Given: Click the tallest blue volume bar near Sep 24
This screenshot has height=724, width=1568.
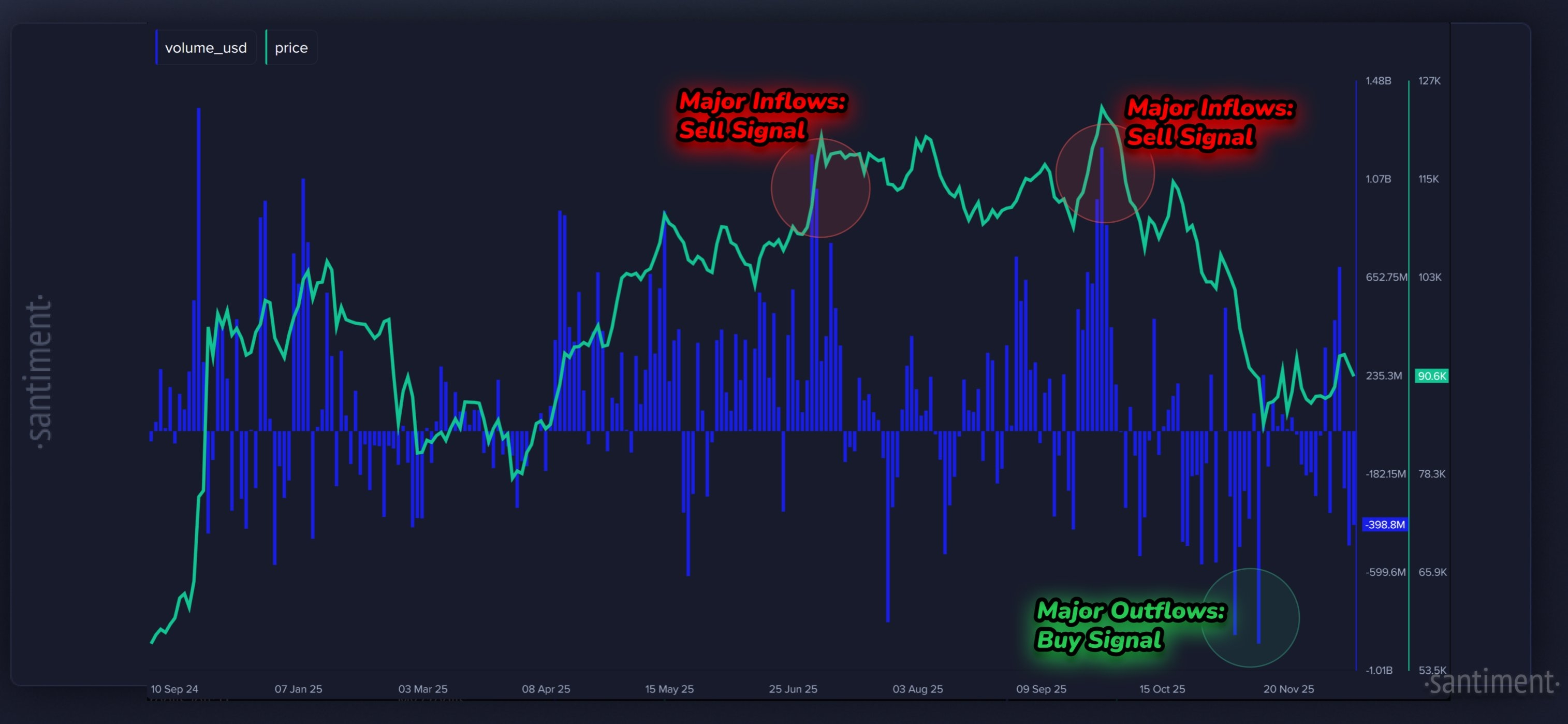Looking at the screenshot, I should 198,268.
